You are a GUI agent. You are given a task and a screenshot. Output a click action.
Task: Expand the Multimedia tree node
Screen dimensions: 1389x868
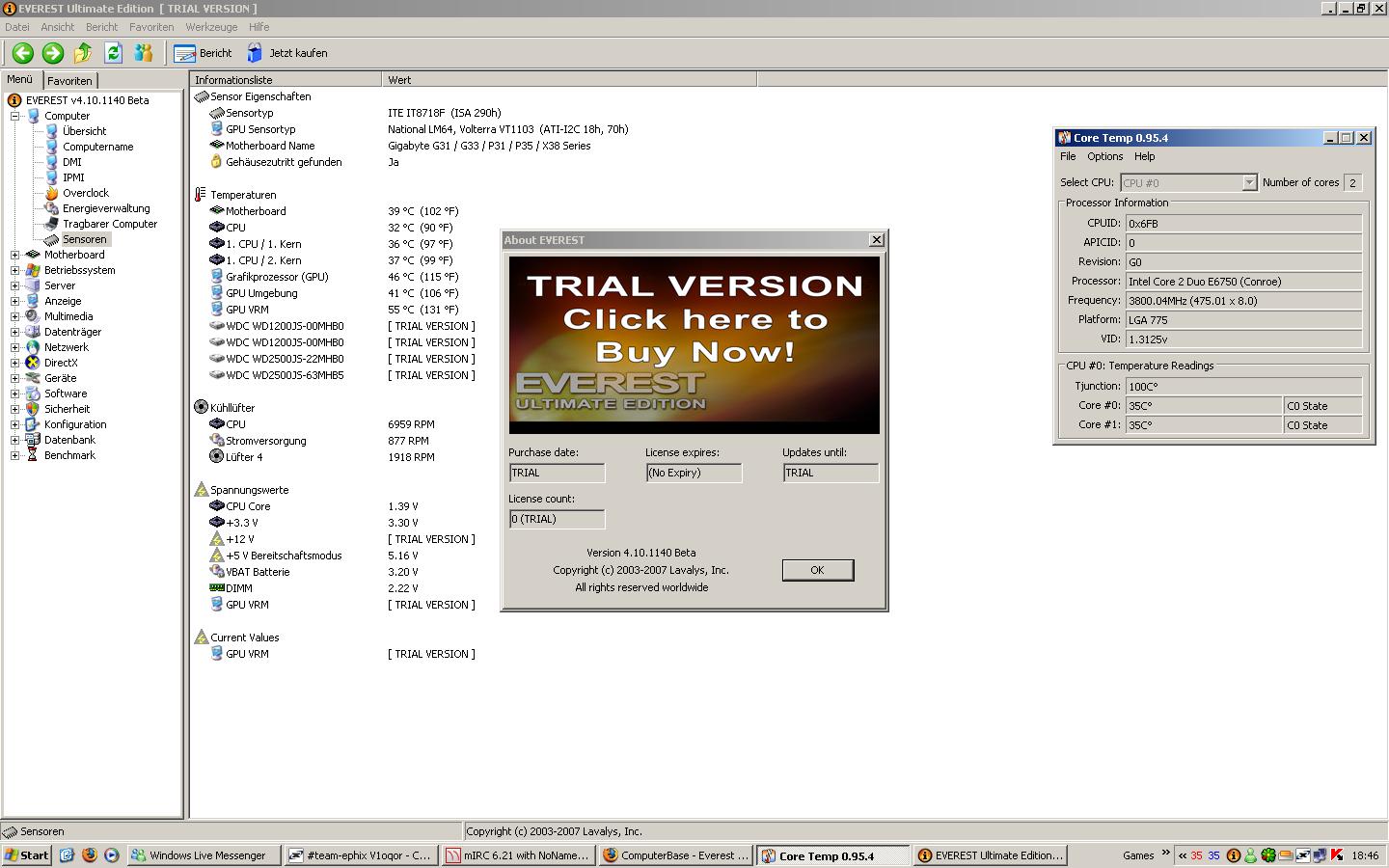pyautogui.click(x=15, y=316)
